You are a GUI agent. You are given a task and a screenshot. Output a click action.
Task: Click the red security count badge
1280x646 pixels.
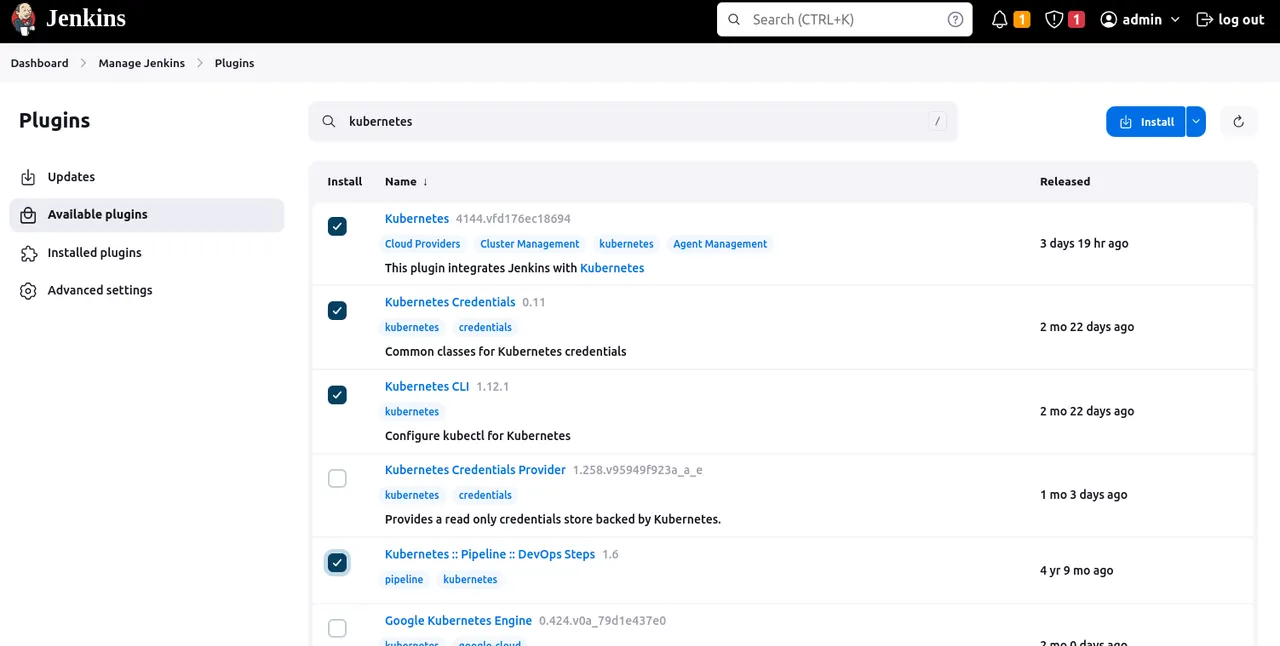click(1076, 20)
